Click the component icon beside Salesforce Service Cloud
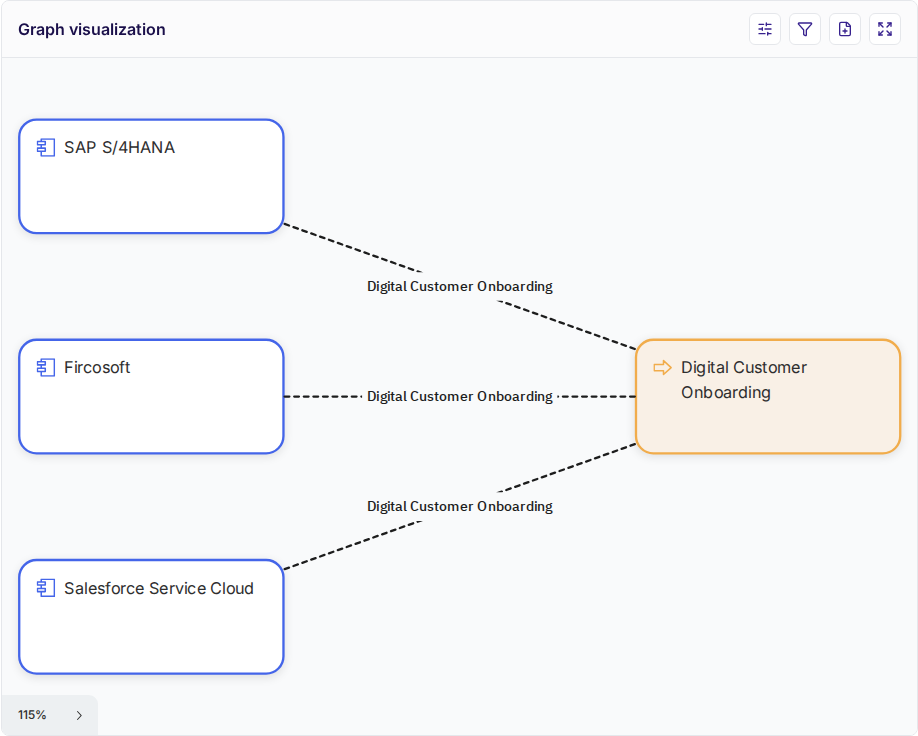 [46, 588]
